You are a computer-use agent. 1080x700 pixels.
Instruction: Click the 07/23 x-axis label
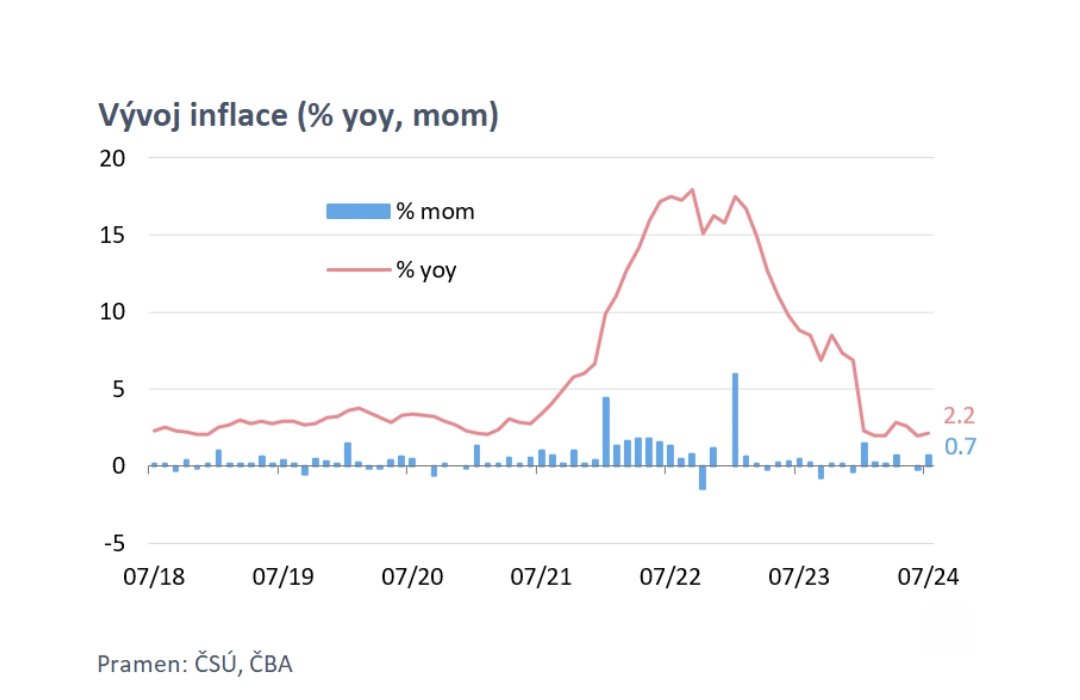coord(799,576)
